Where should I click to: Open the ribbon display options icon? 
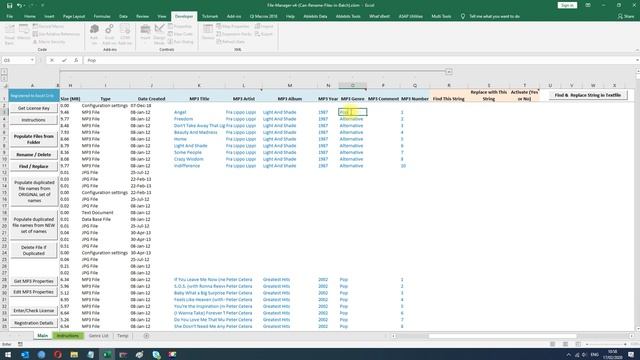588,5
